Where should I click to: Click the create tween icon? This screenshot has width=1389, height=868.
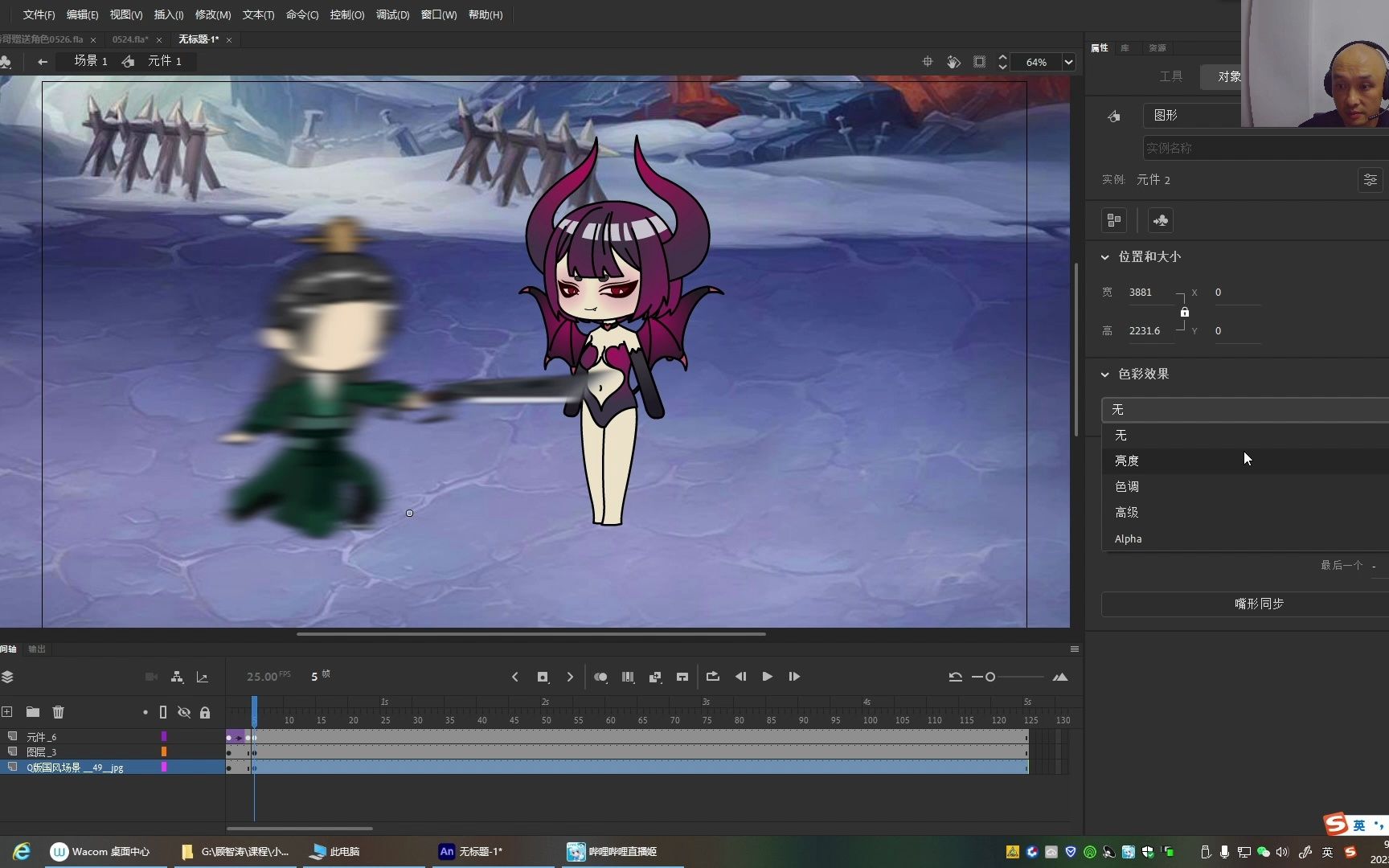(655, 677)
